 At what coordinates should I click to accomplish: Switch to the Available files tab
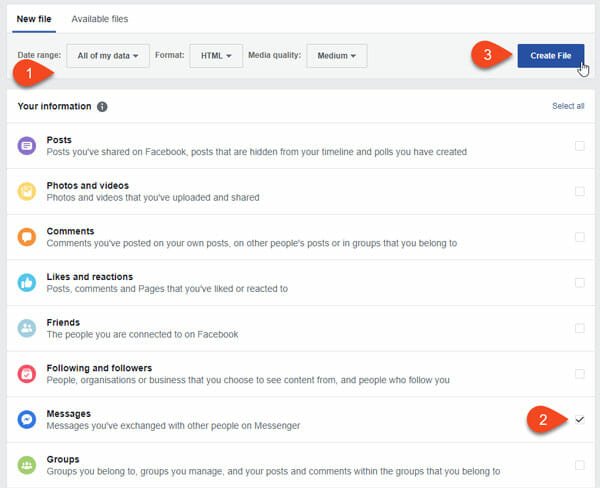point(100,19)
